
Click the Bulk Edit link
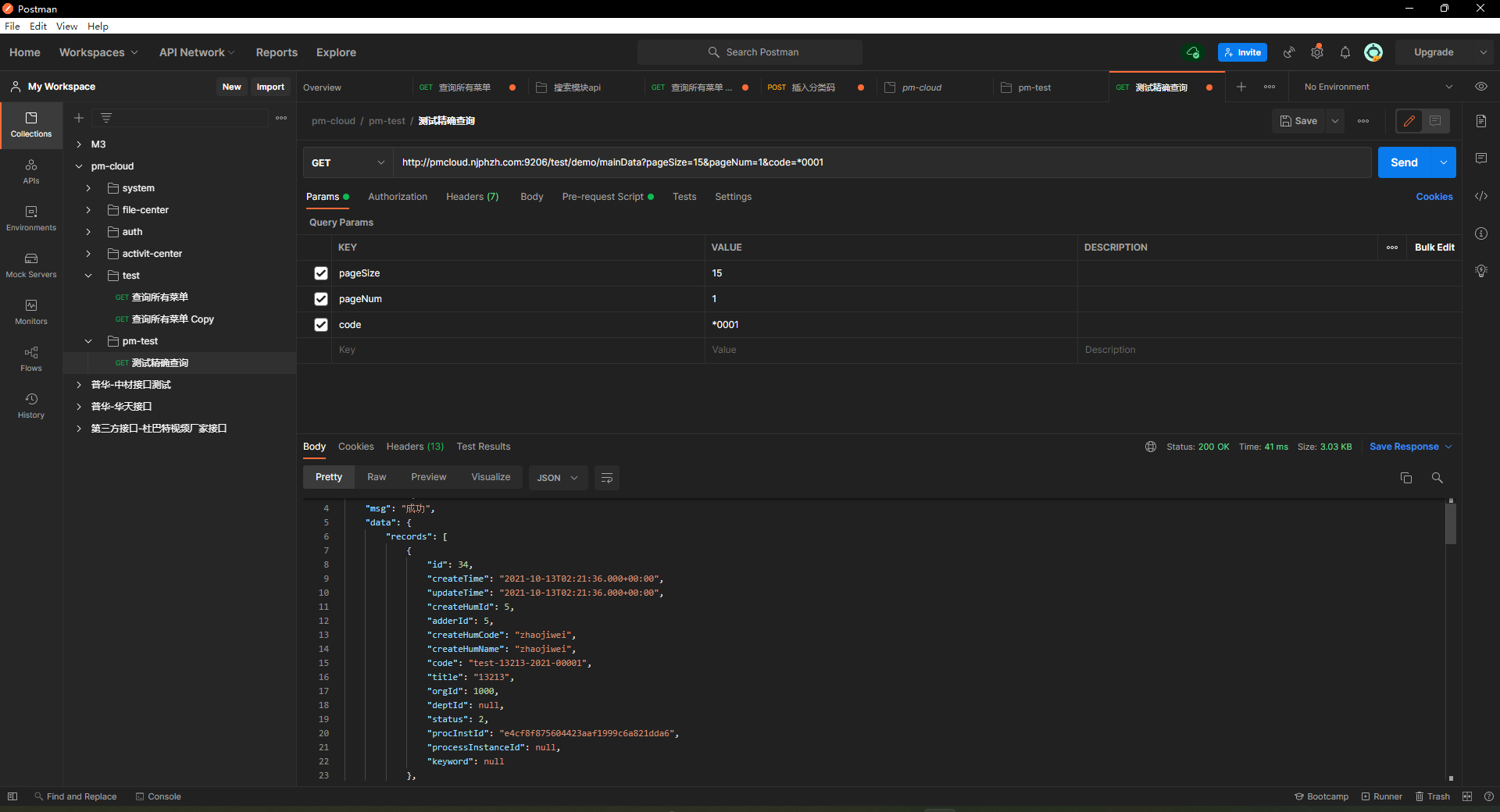pos(1434,248)
